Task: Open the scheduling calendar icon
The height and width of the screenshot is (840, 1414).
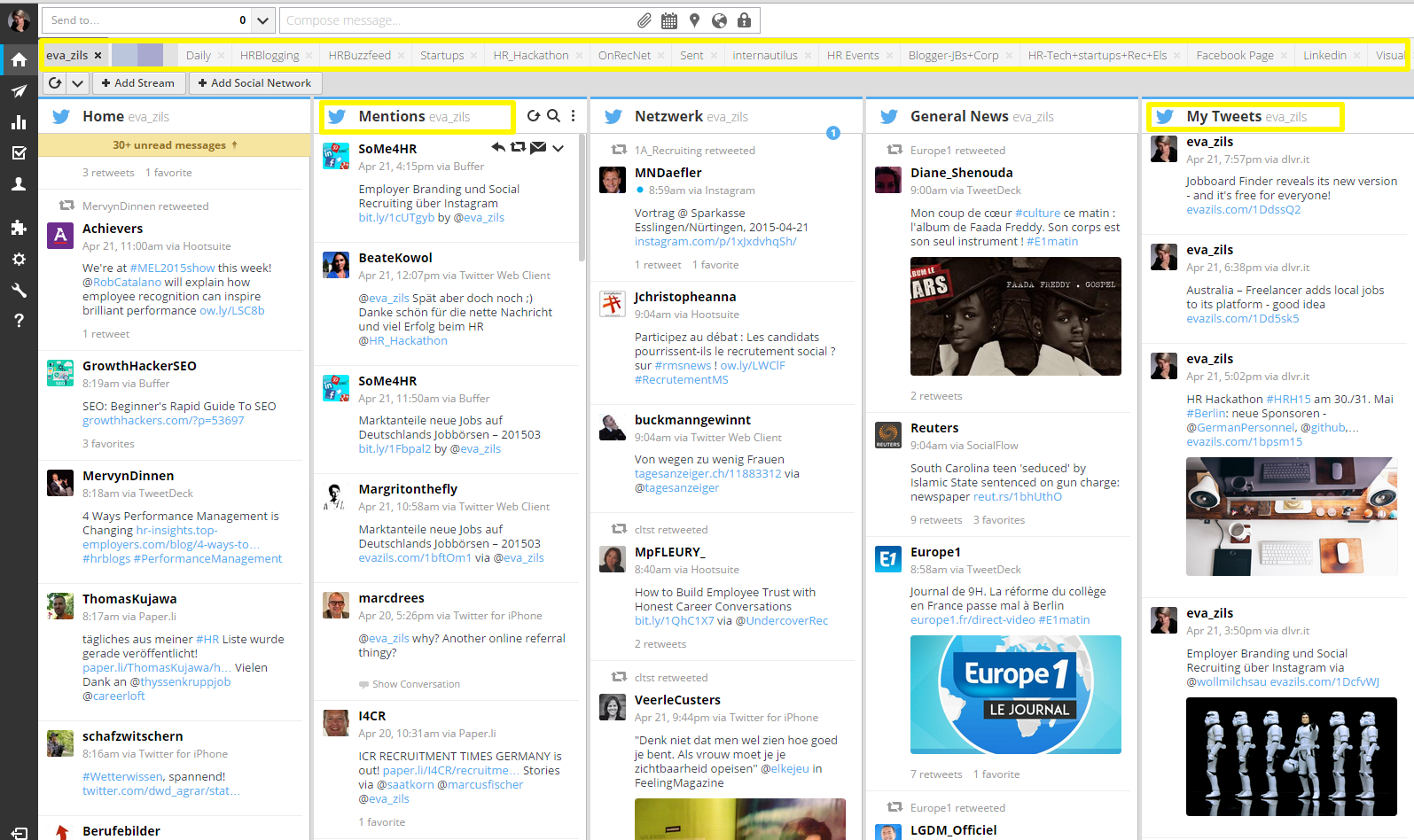Action: pos(669,20)
